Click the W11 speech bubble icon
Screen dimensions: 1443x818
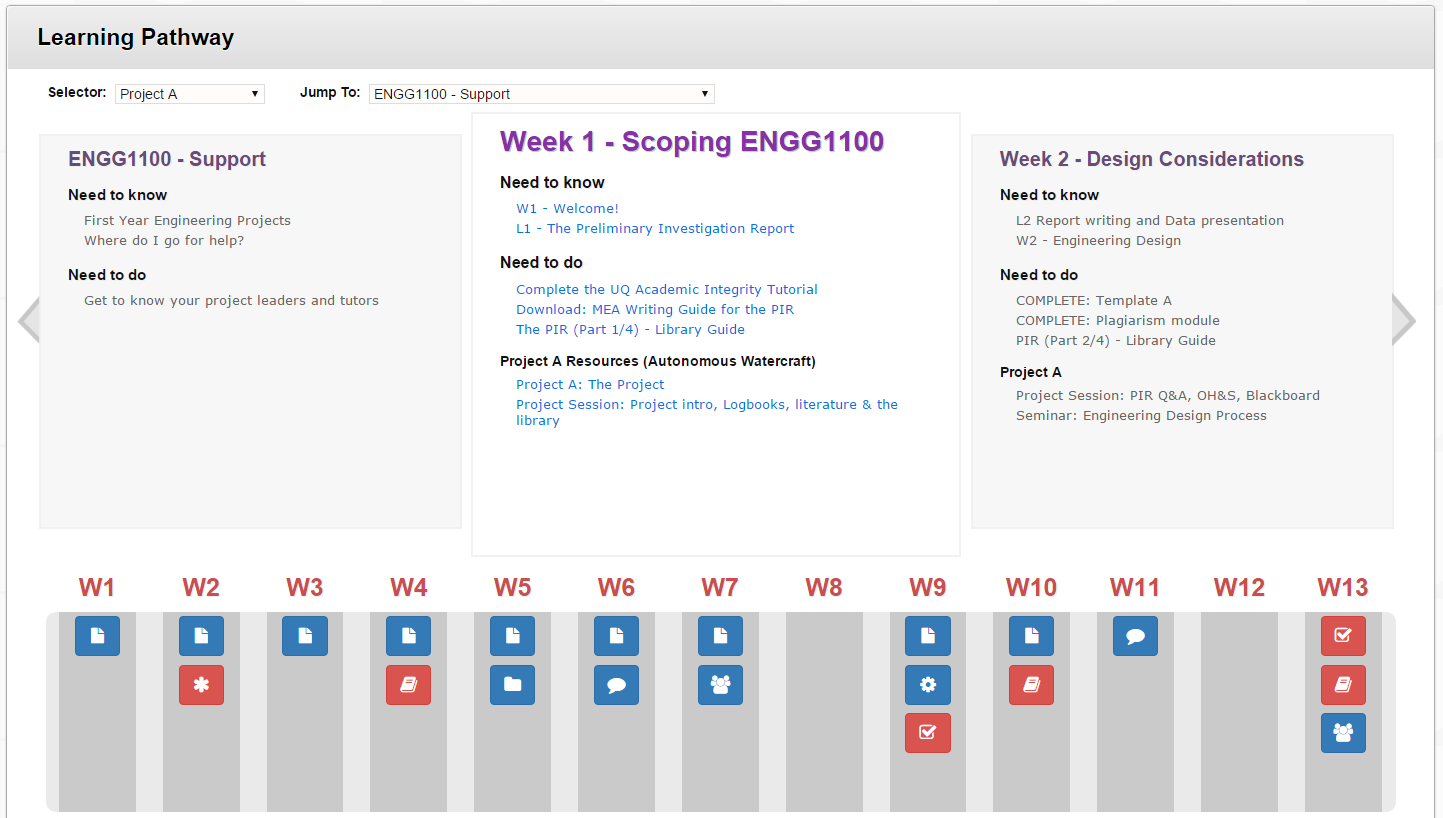pos(1135,636)
